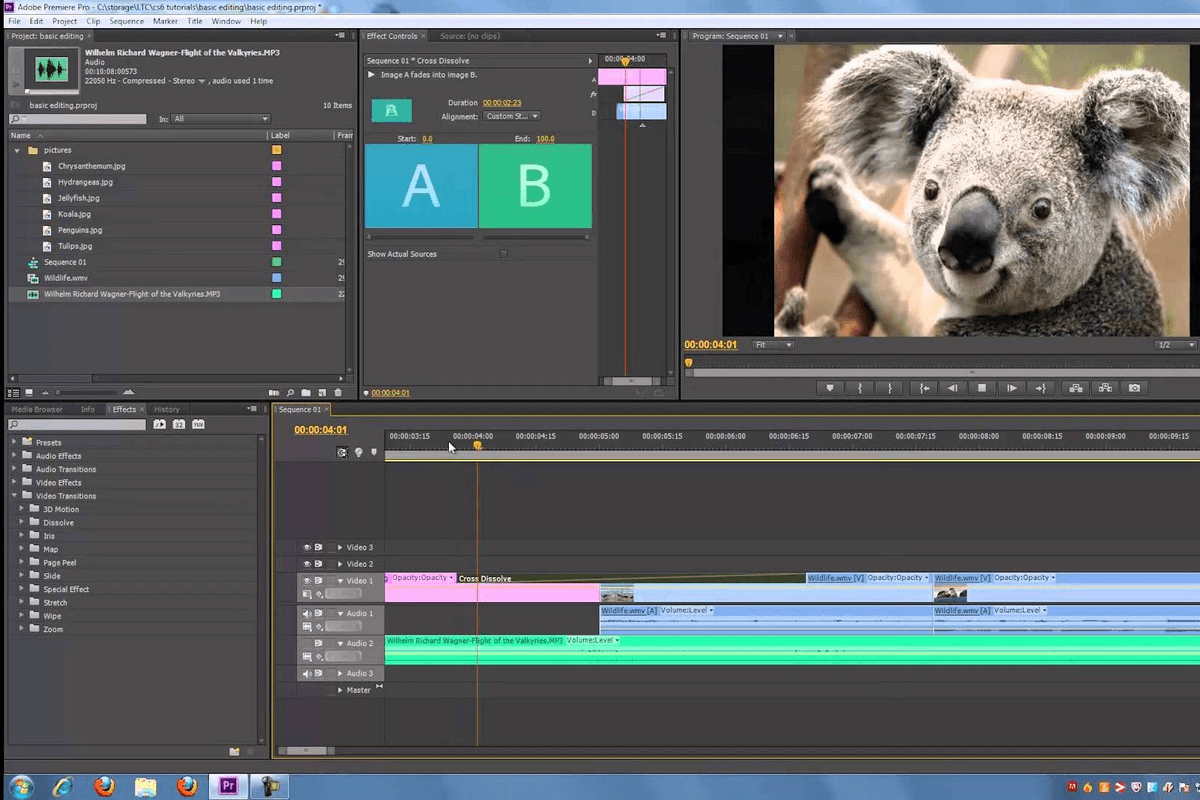Open the New Bin icon in Project panel
Viewport: 1200px width, 800px height.
[306, 392]
